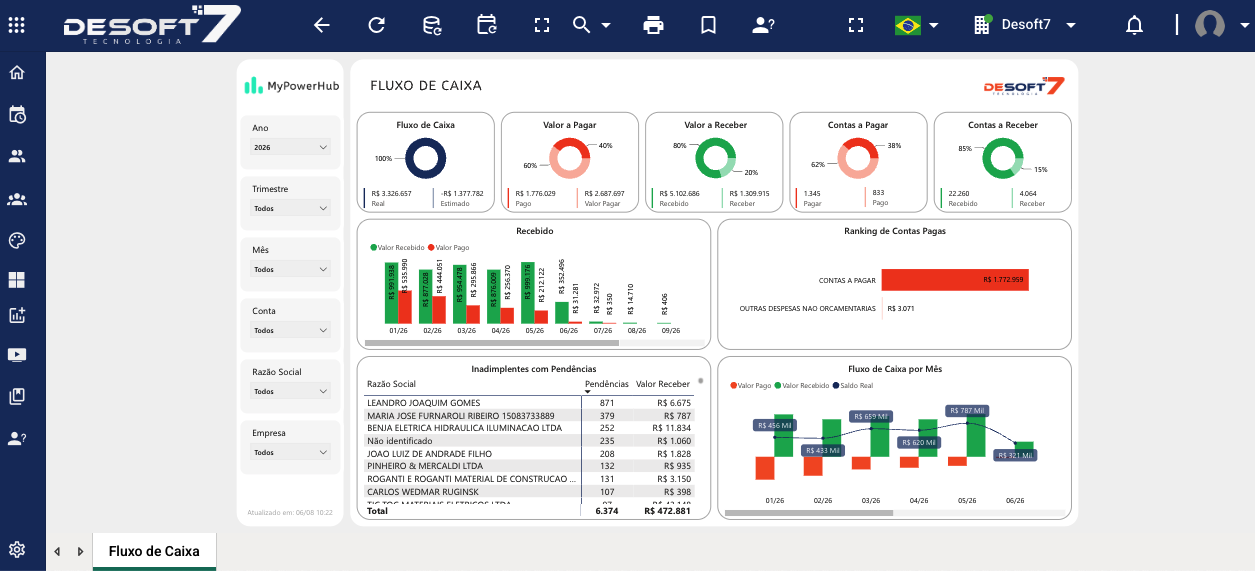Open the palette icon in sidebar

click(x=17, y=240)
